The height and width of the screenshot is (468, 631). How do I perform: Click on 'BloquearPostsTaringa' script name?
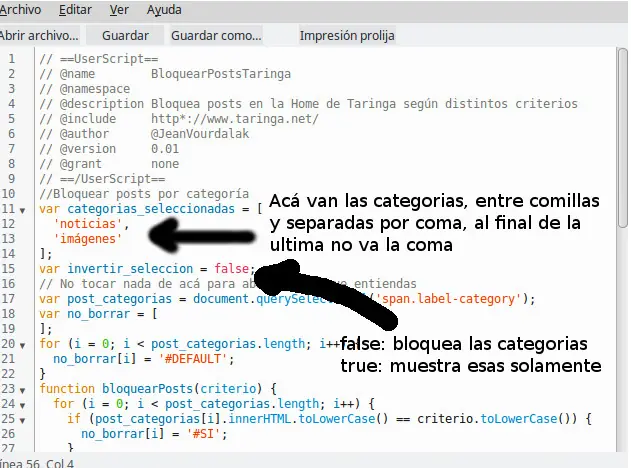221,74
